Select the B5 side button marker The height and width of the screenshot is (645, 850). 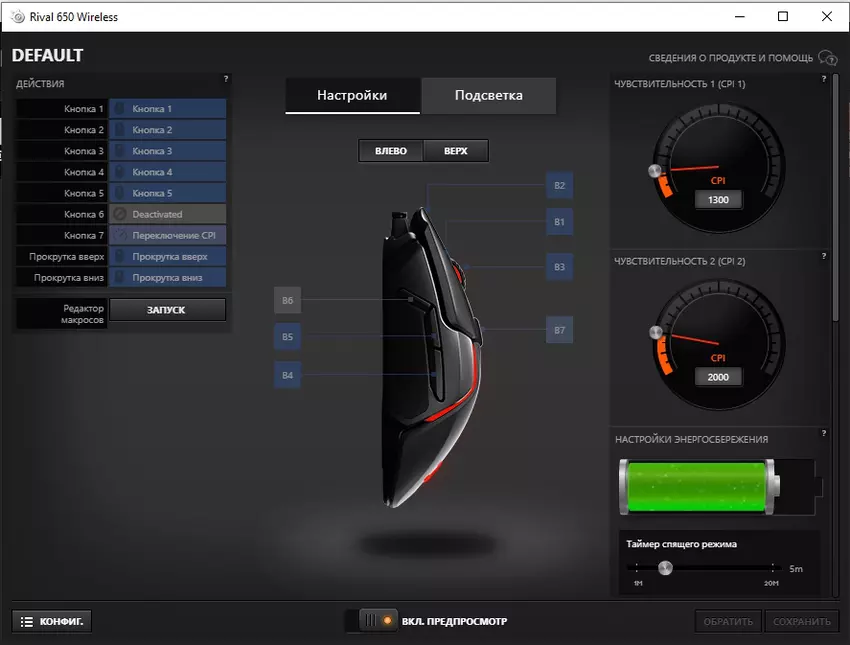[287, 338]
